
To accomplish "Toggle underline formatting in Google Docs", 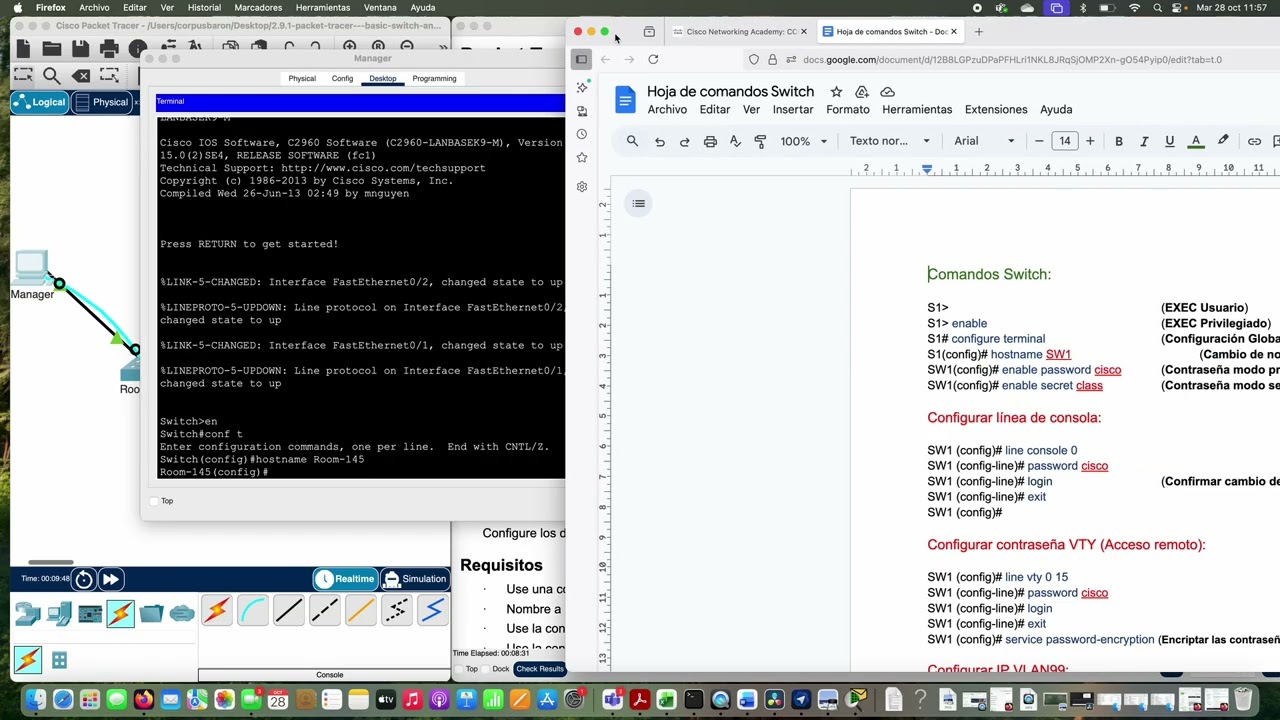I will pos(1169,141).
